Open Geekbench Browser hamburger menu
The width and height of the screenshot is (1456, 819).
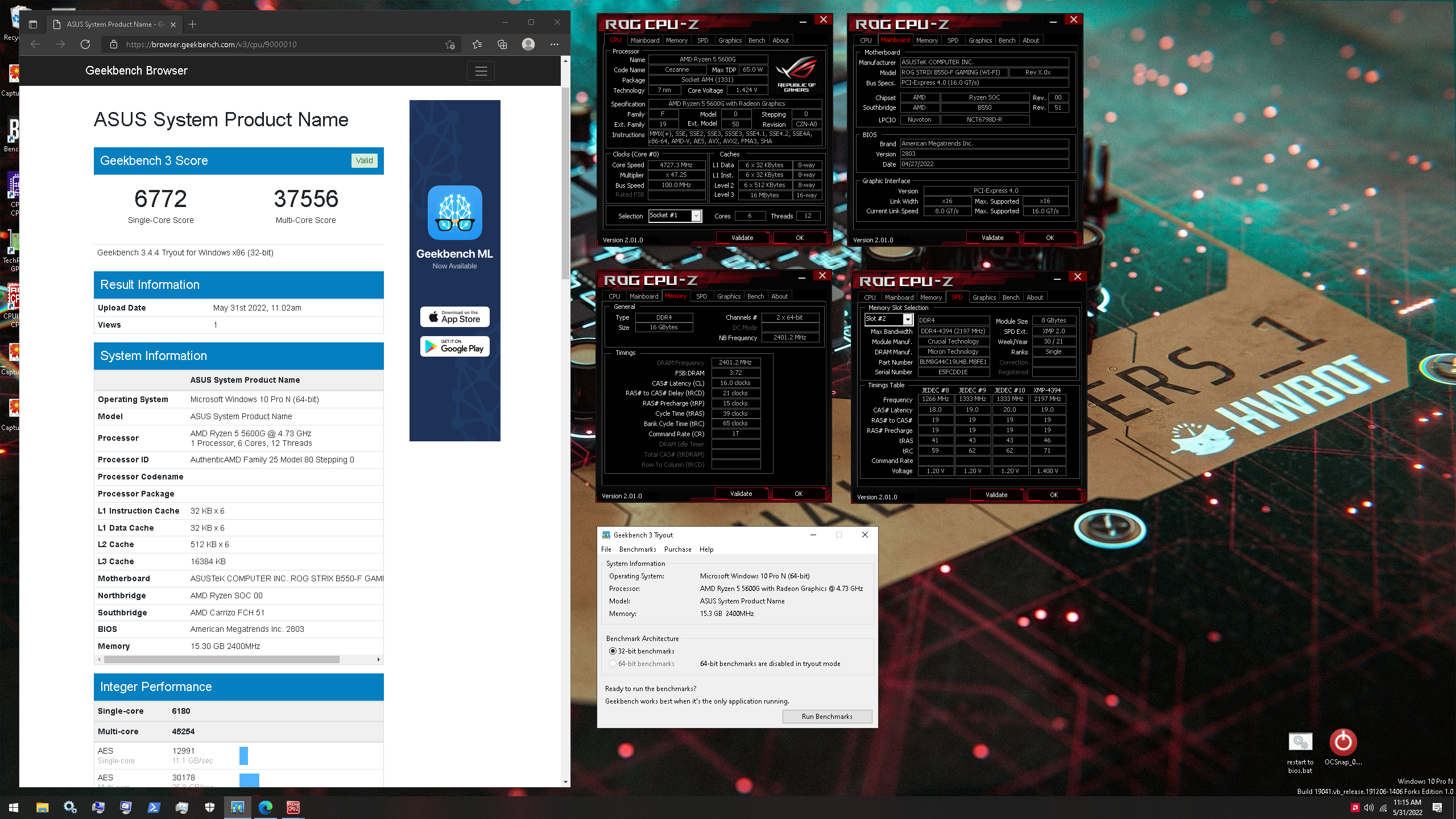coord(481,71)
